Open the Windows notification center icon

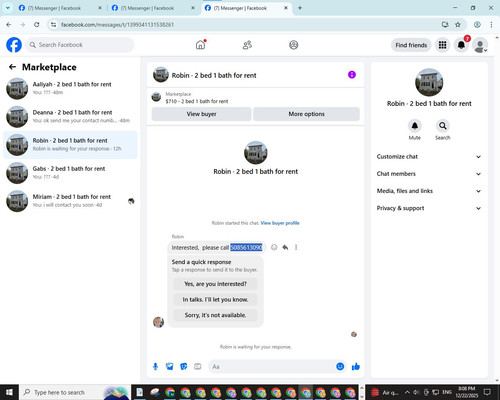[x=487, y=392]
